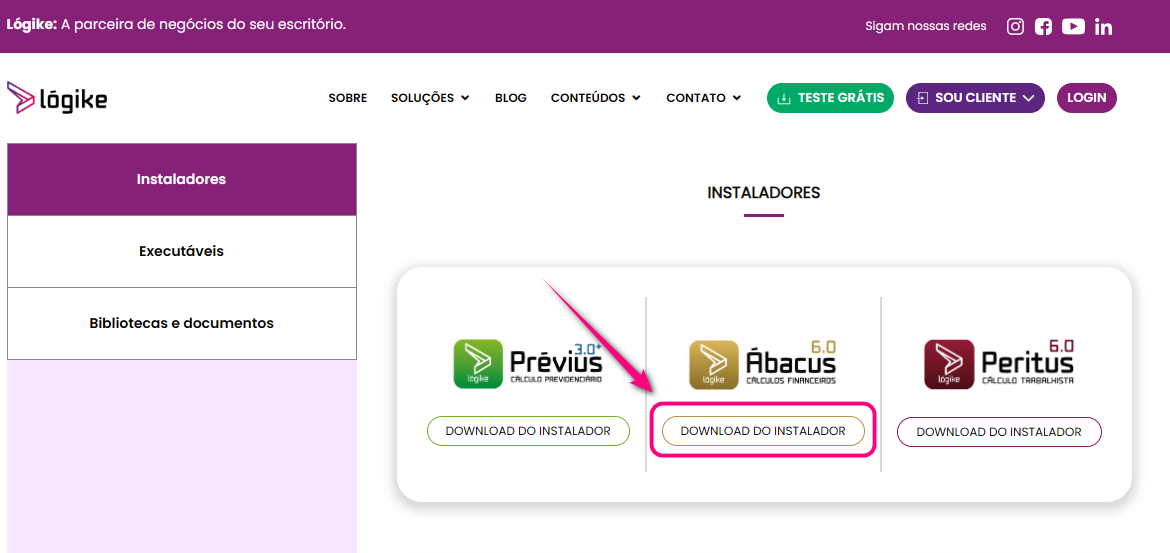
Task: Download the Ábacus installer
Action: coord(763,431)
